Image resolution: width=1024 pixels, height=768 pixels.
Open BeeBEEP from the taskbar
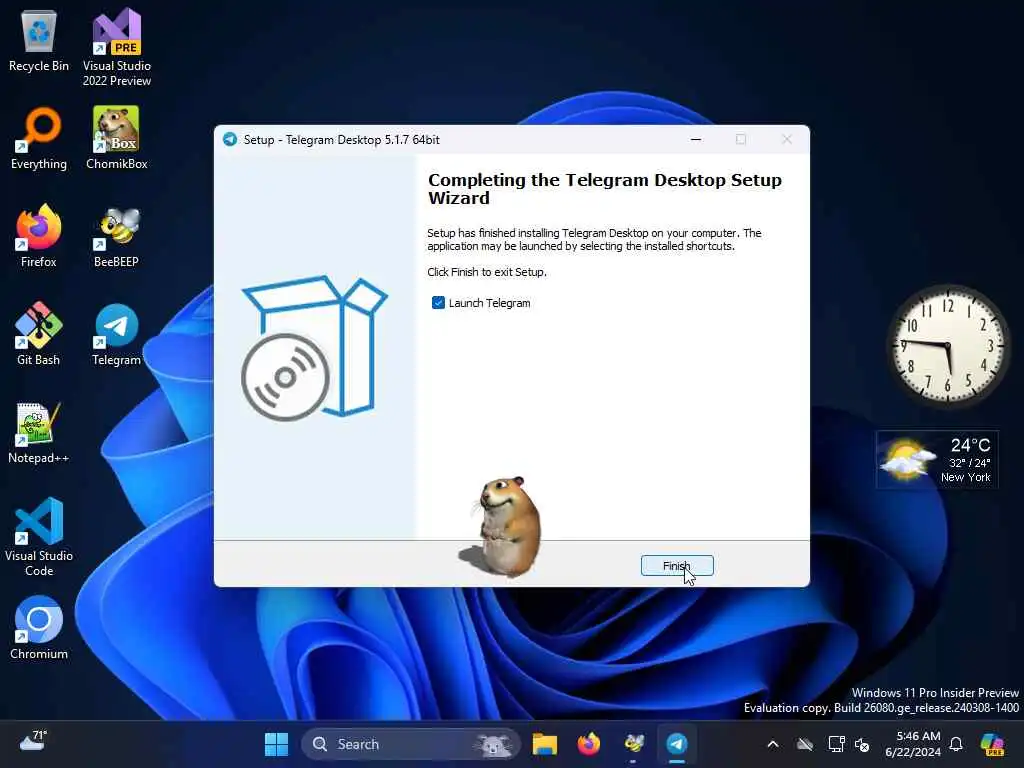633,744
